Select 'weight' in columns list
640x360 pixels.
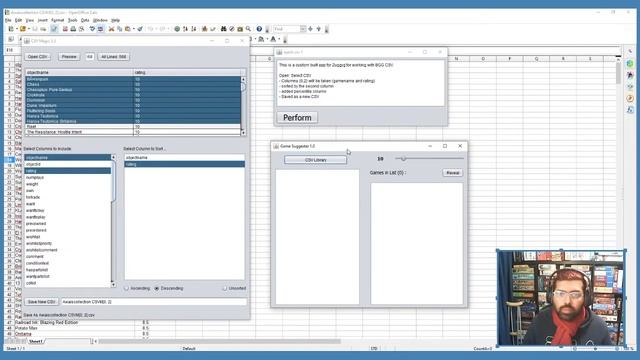[x=67, y=184]
